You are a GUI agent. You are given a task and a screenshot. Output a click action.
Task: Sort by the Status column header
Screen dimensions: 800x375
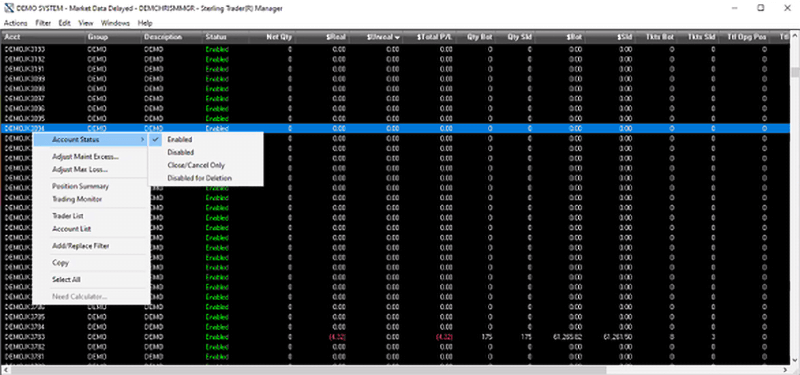[225, 37]
